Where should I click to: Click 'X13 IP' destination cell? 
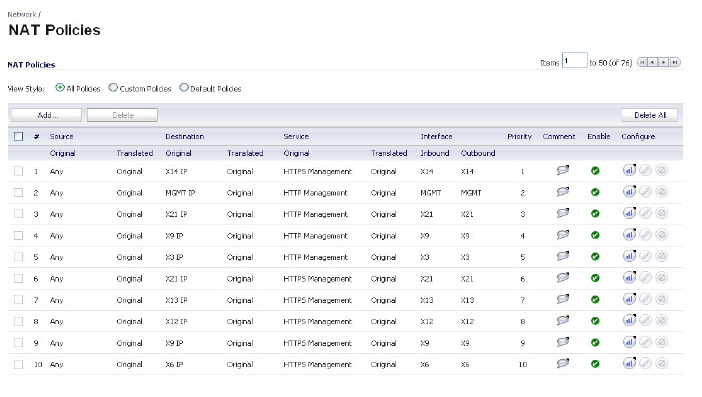point(176,300)
